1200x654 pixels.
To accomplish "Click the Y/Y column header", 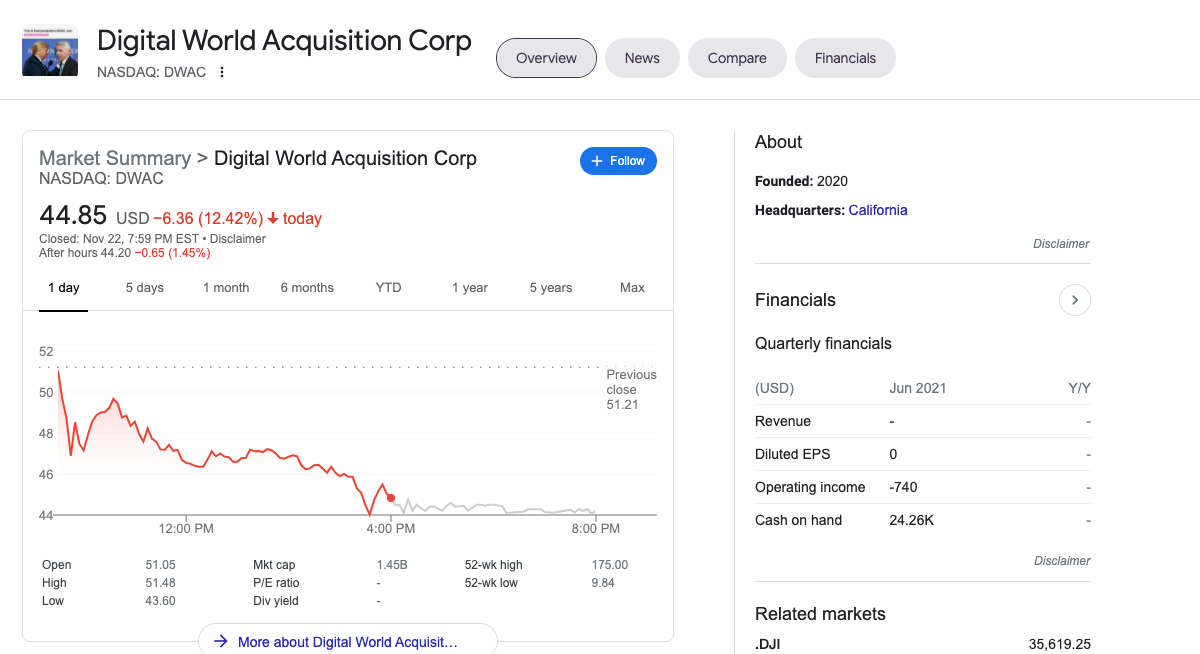I will [1079, 388].
